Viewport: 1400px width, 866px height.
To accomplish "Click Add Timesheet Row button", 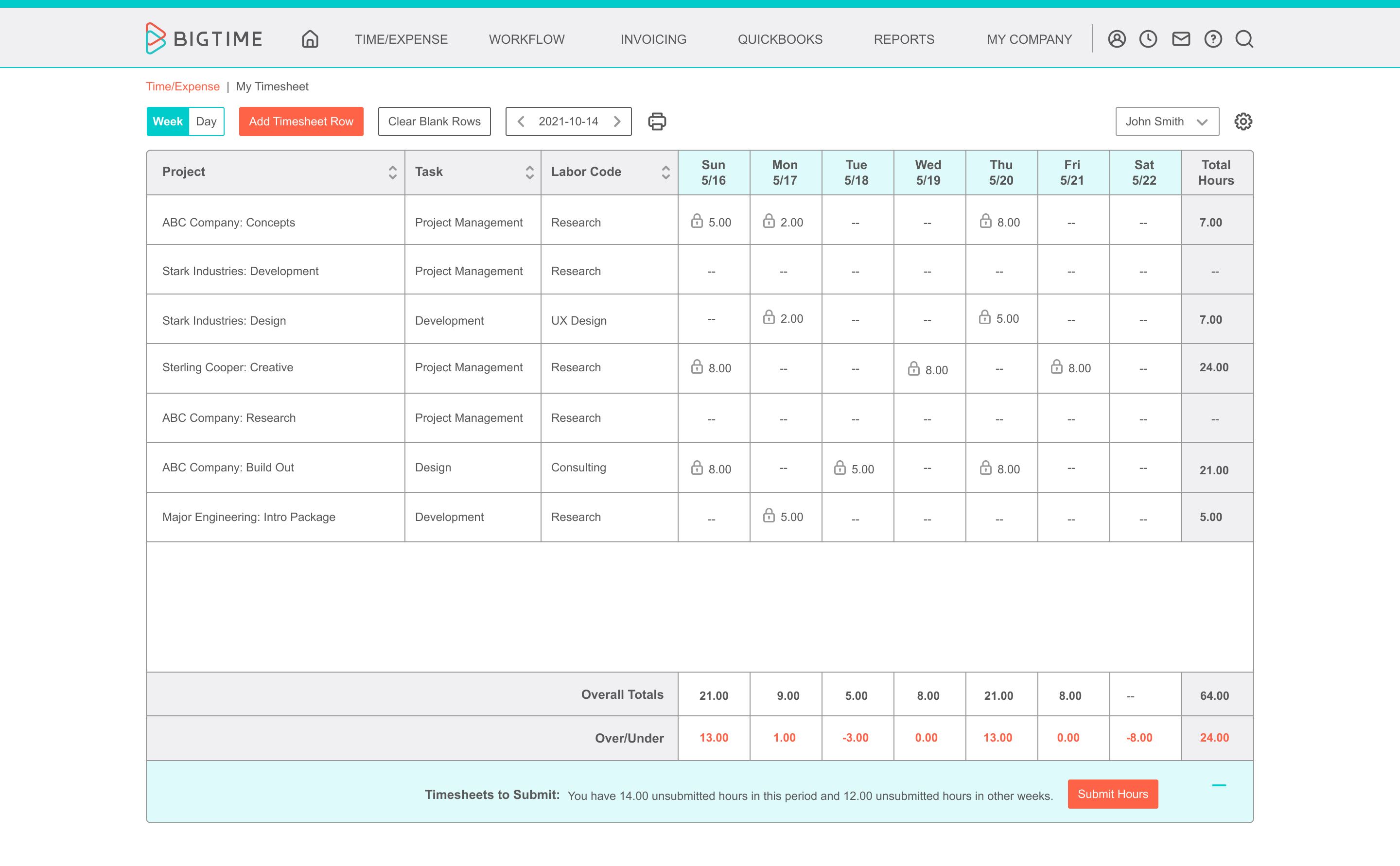I will point(301,121).
